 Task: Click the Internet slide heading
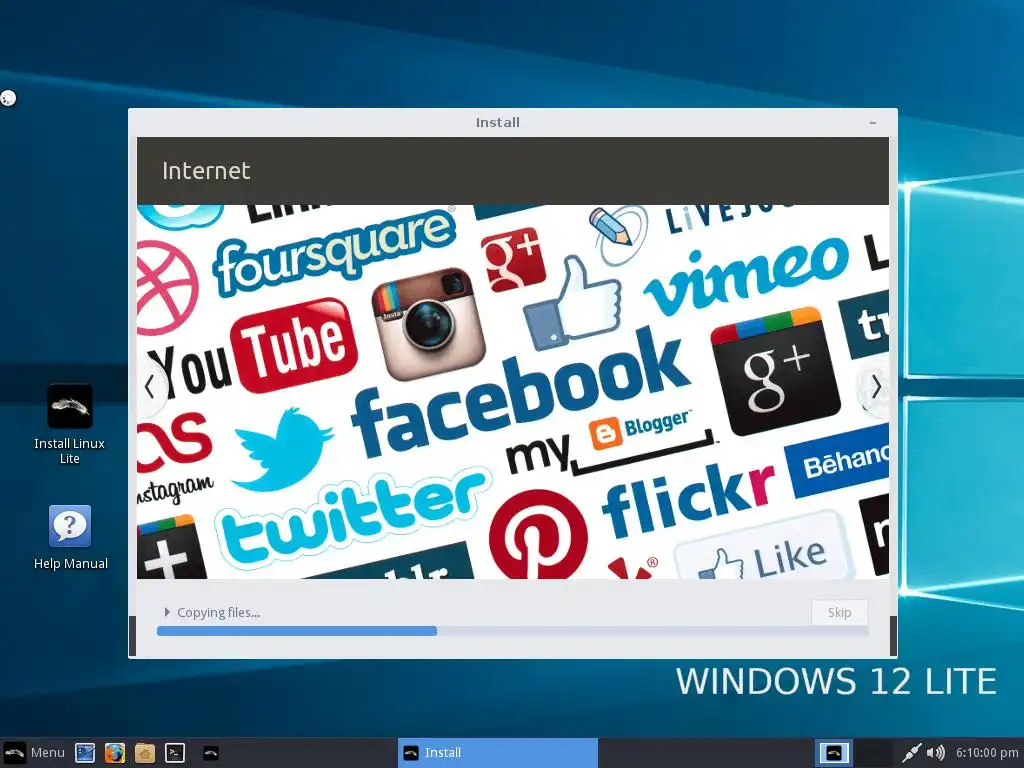[206, 170]
